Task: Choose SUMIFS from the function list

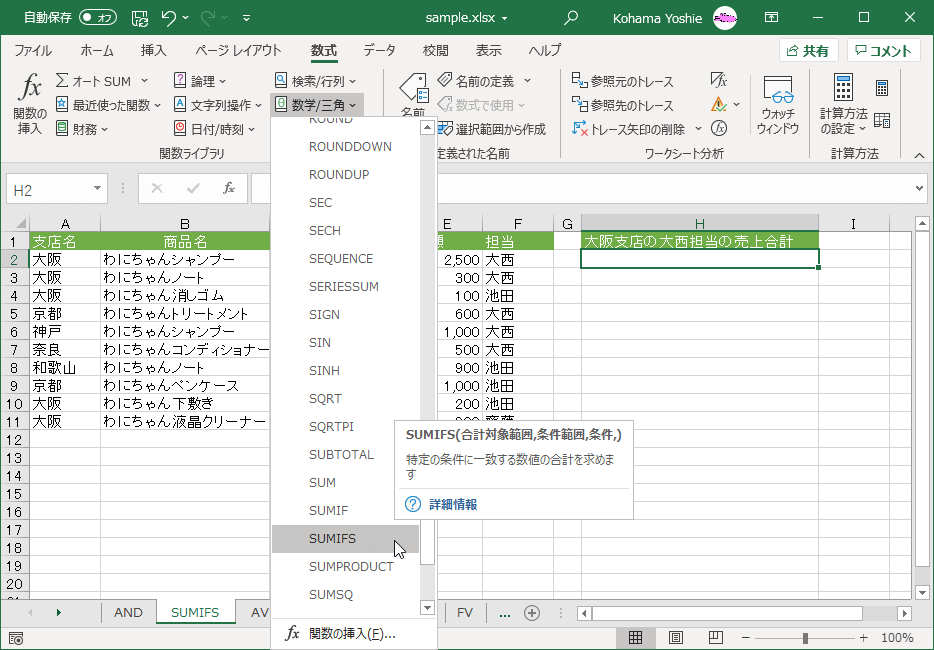Action: 332,539
